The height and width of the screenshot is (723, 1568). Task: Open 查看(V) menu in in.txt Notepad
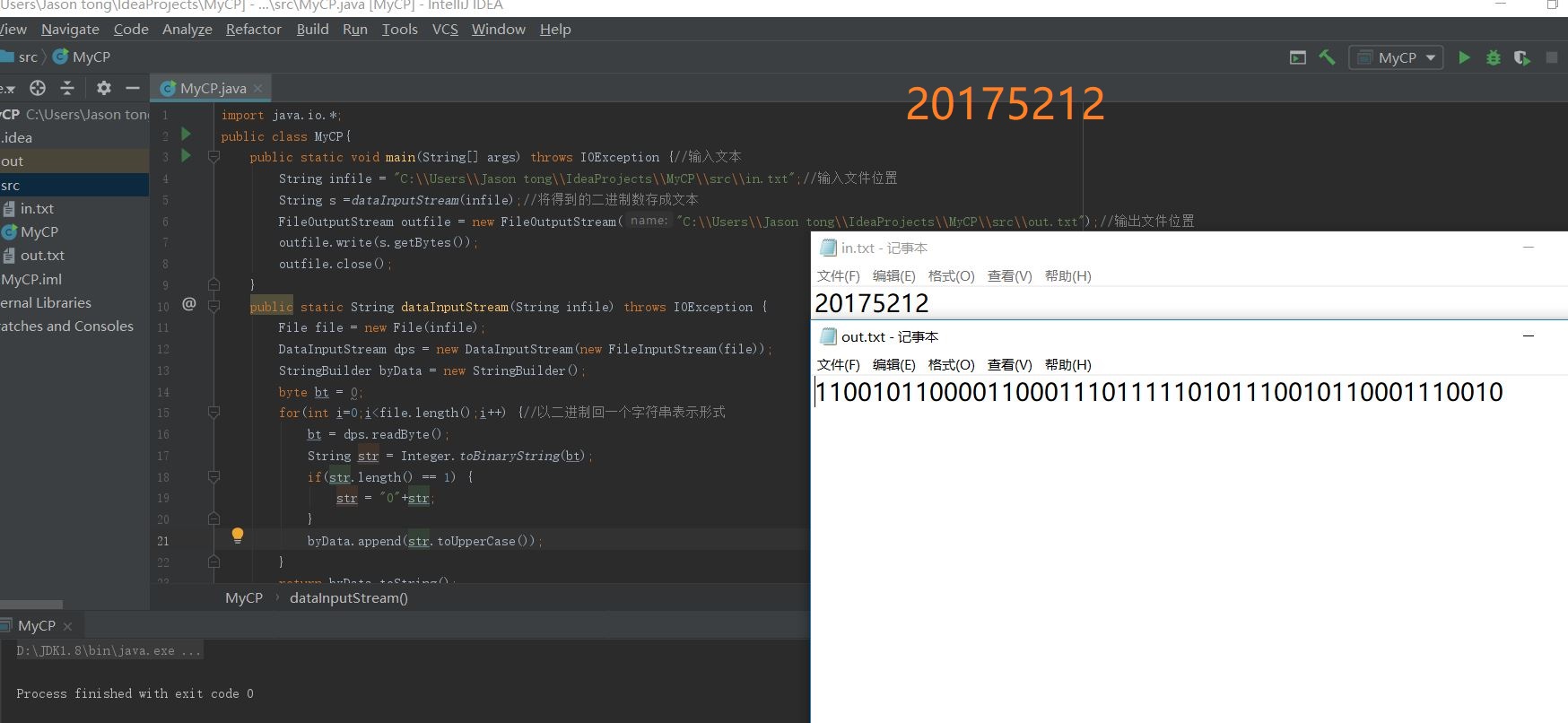(1009, 276)
